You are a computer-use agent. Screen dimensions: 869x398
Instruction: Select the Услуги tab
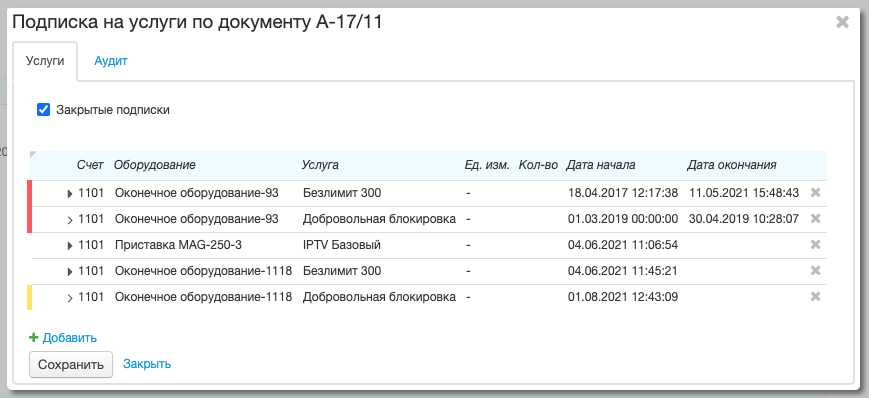point(45,61)
